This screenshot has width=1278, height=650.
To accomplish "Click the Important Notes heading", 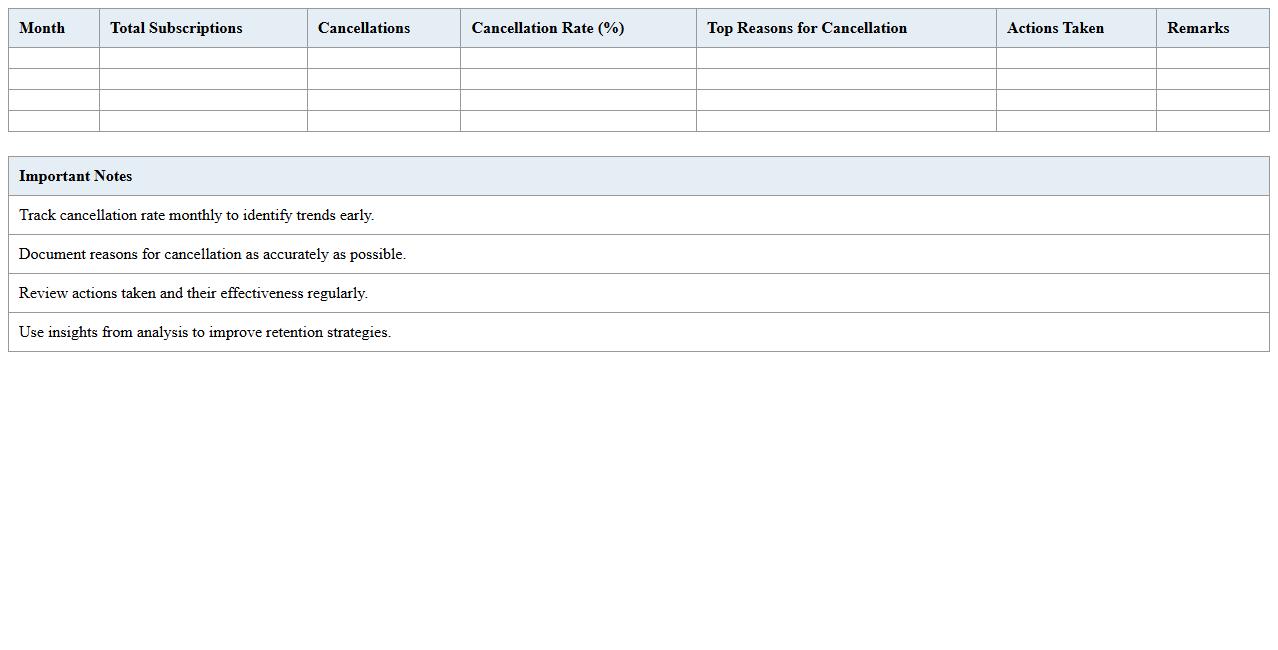I will 76,176.
